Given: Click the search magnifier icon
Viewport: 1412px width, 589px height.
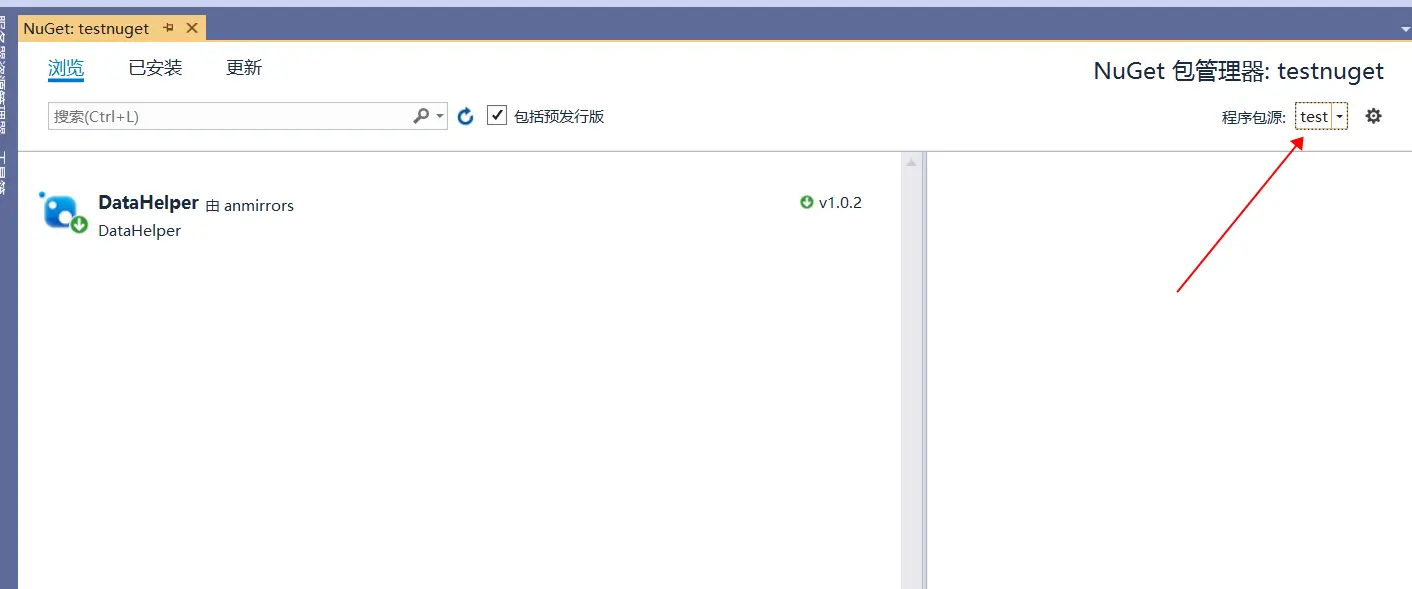Looking at the screenshot, I should 421,116.
